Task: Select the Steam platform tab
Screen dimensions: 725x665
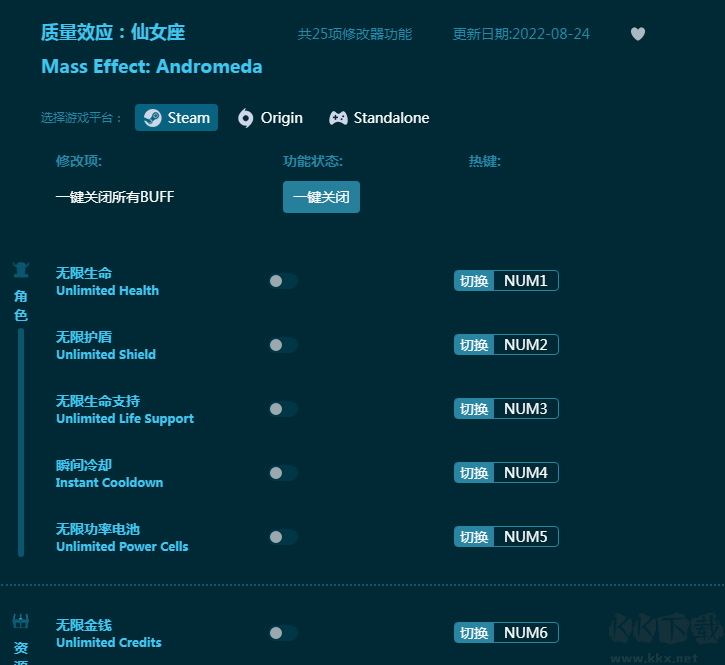Action: point(176,117)
